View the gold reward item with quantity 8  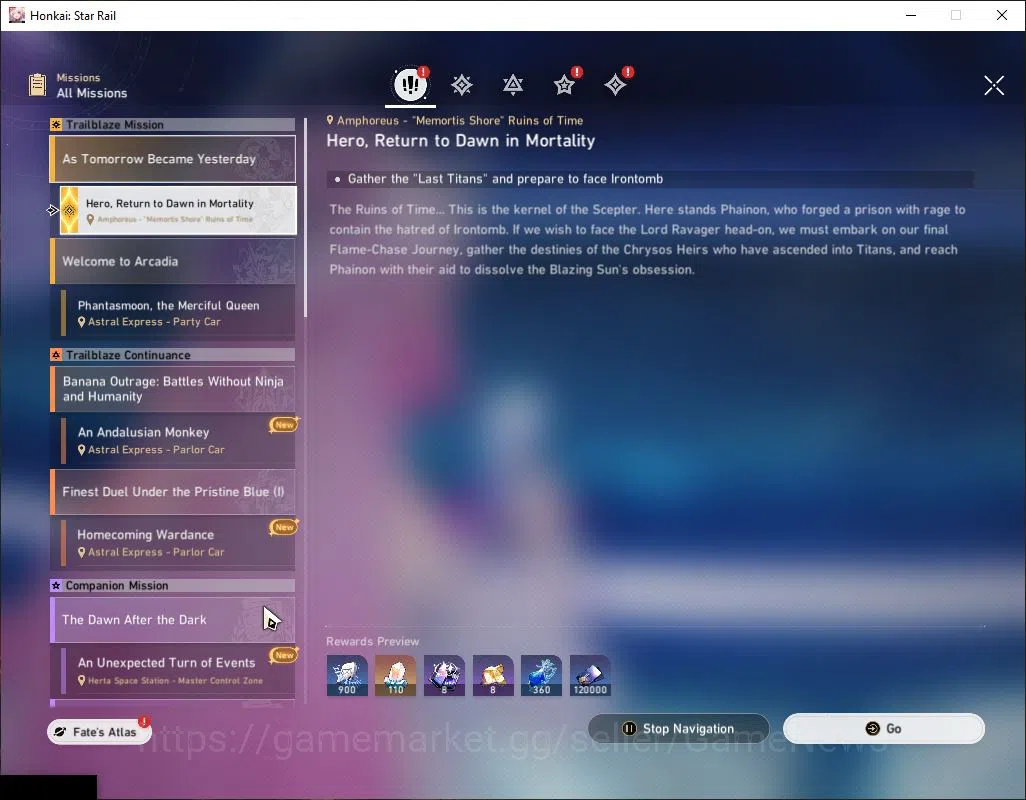tap(493, 675)
